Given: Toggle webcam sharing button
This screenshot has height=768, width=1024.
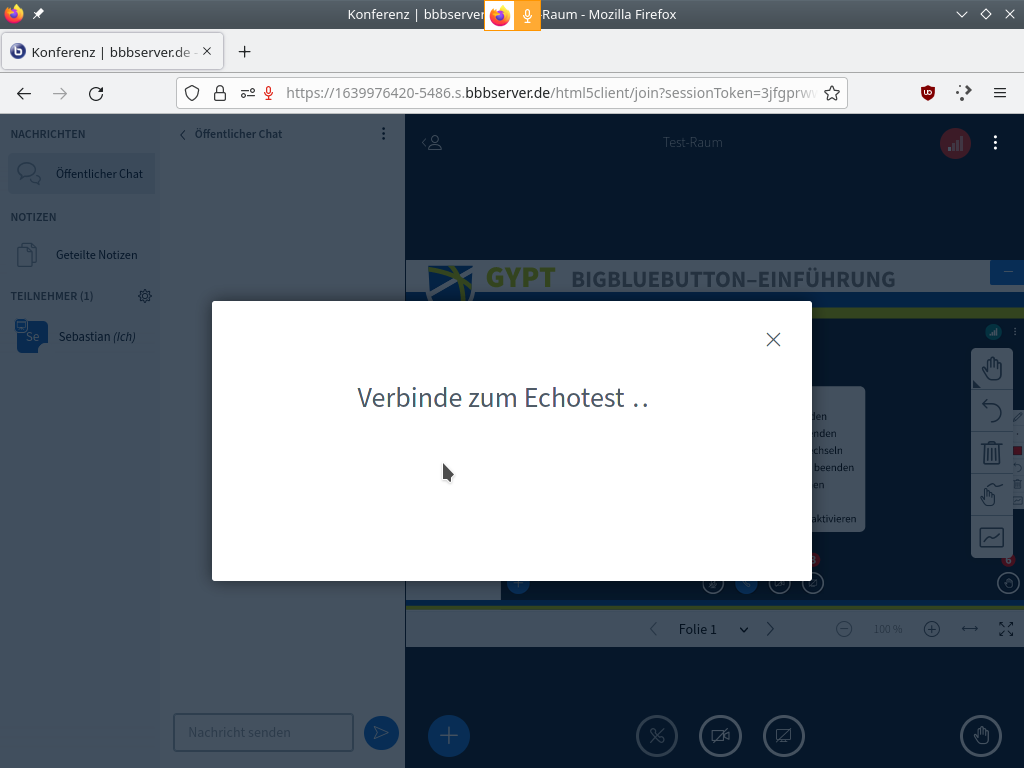Looking at the screenshot, I should (x=720, y=736).
